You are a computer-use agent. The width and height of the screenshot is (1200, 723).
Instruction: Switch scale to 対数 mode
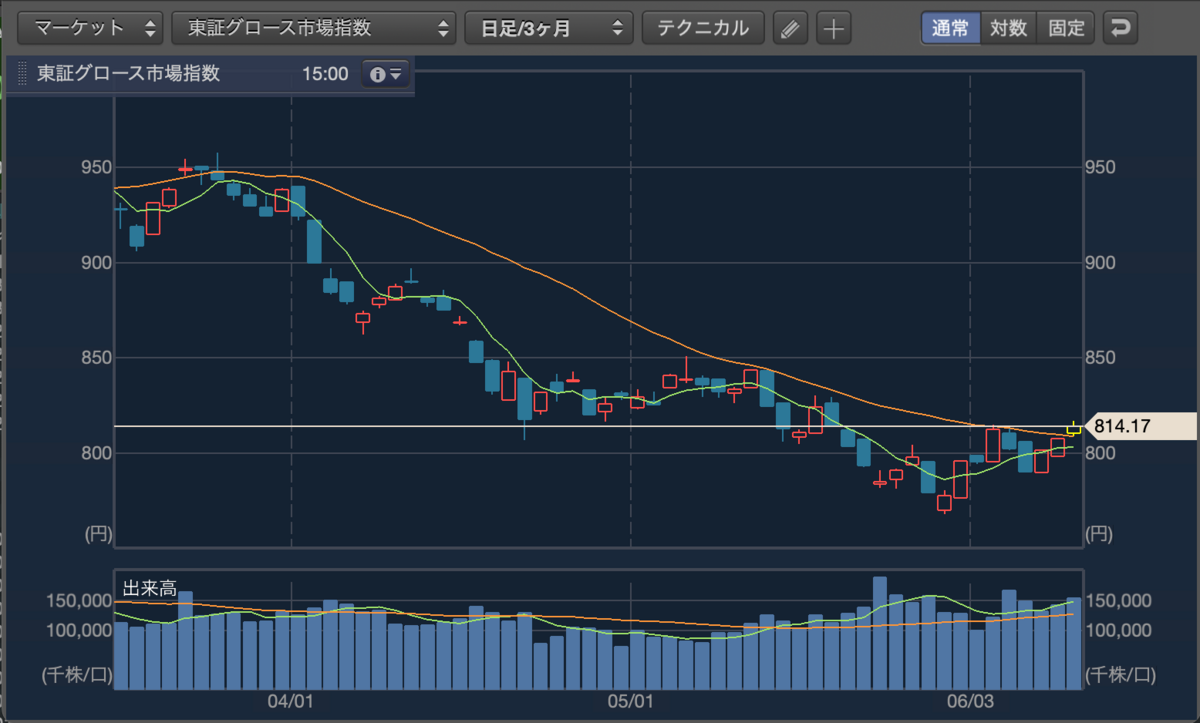point(1008,27)
